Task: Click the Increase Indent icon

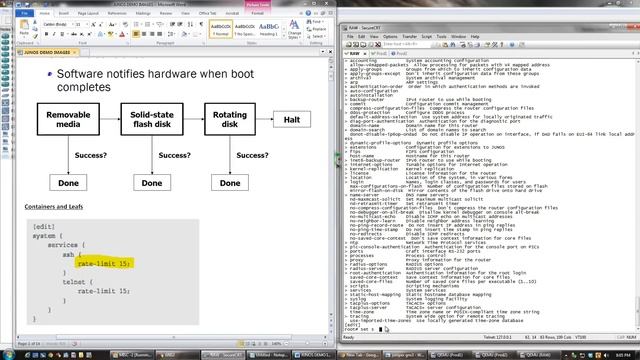Action: (180, 24)
